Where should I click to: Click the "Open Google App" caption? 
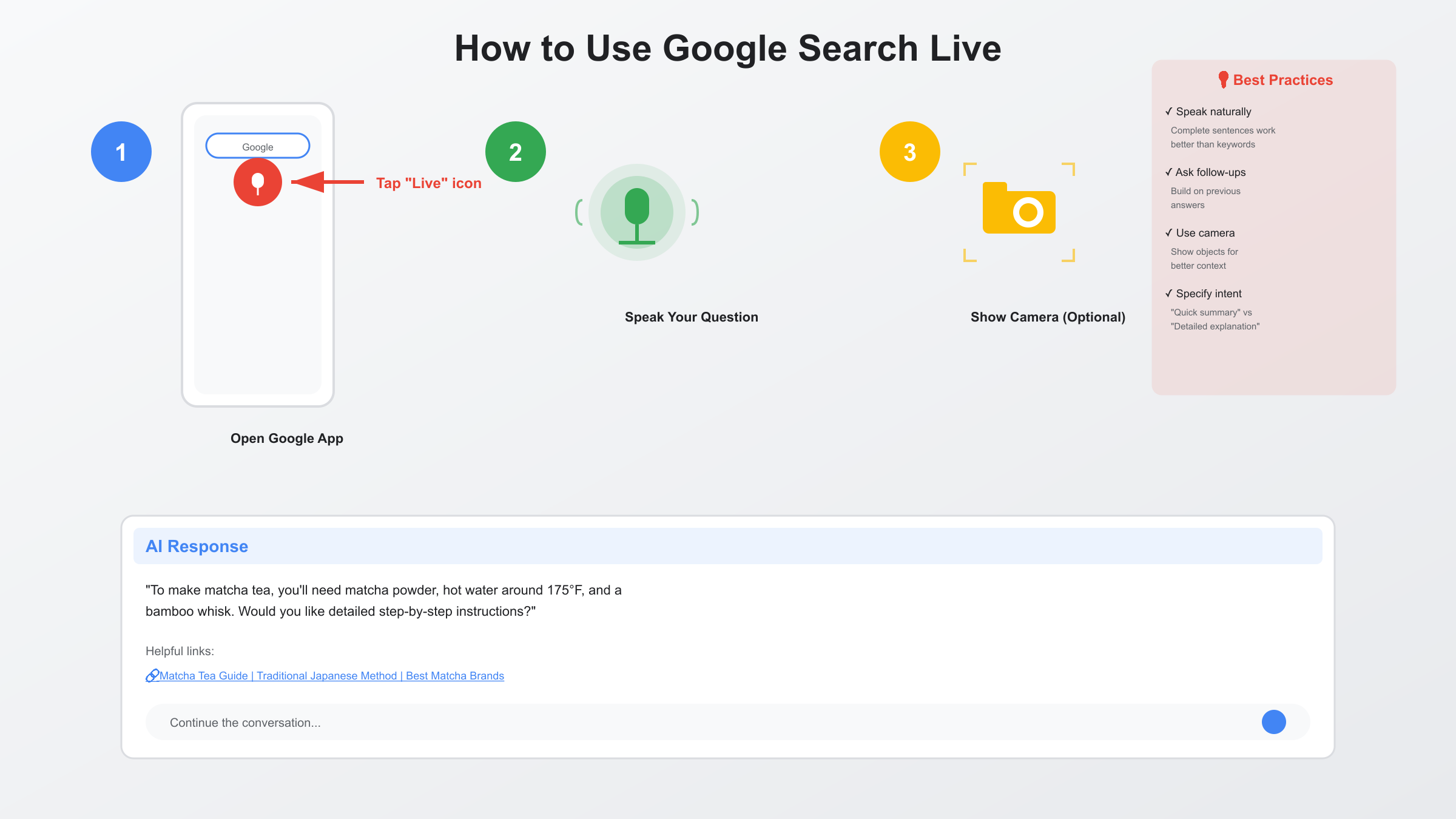(287, 439)
